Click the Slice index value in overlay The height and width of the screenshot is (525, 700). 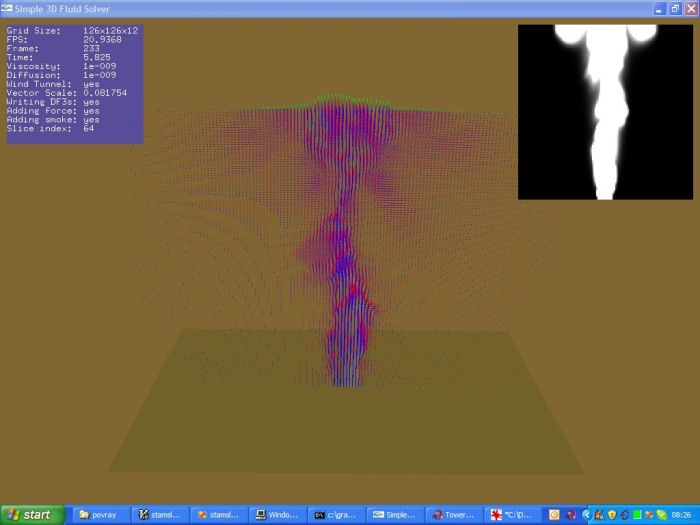pyautogui.click(x=89, y=129)
